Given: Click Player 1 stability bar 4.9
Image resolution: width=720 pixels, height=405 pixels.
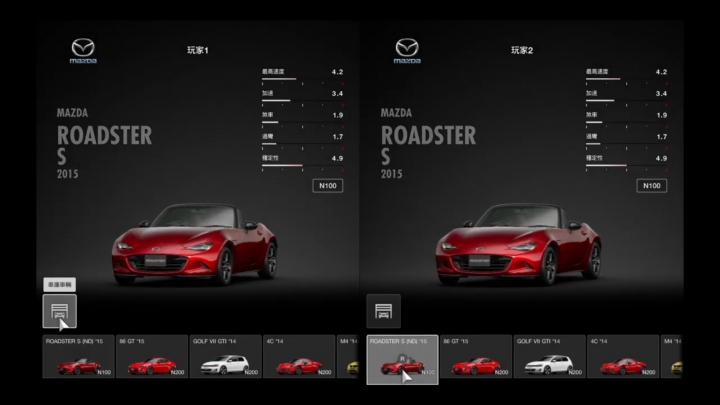Looking at the screenshot, I should pos(303,165).
